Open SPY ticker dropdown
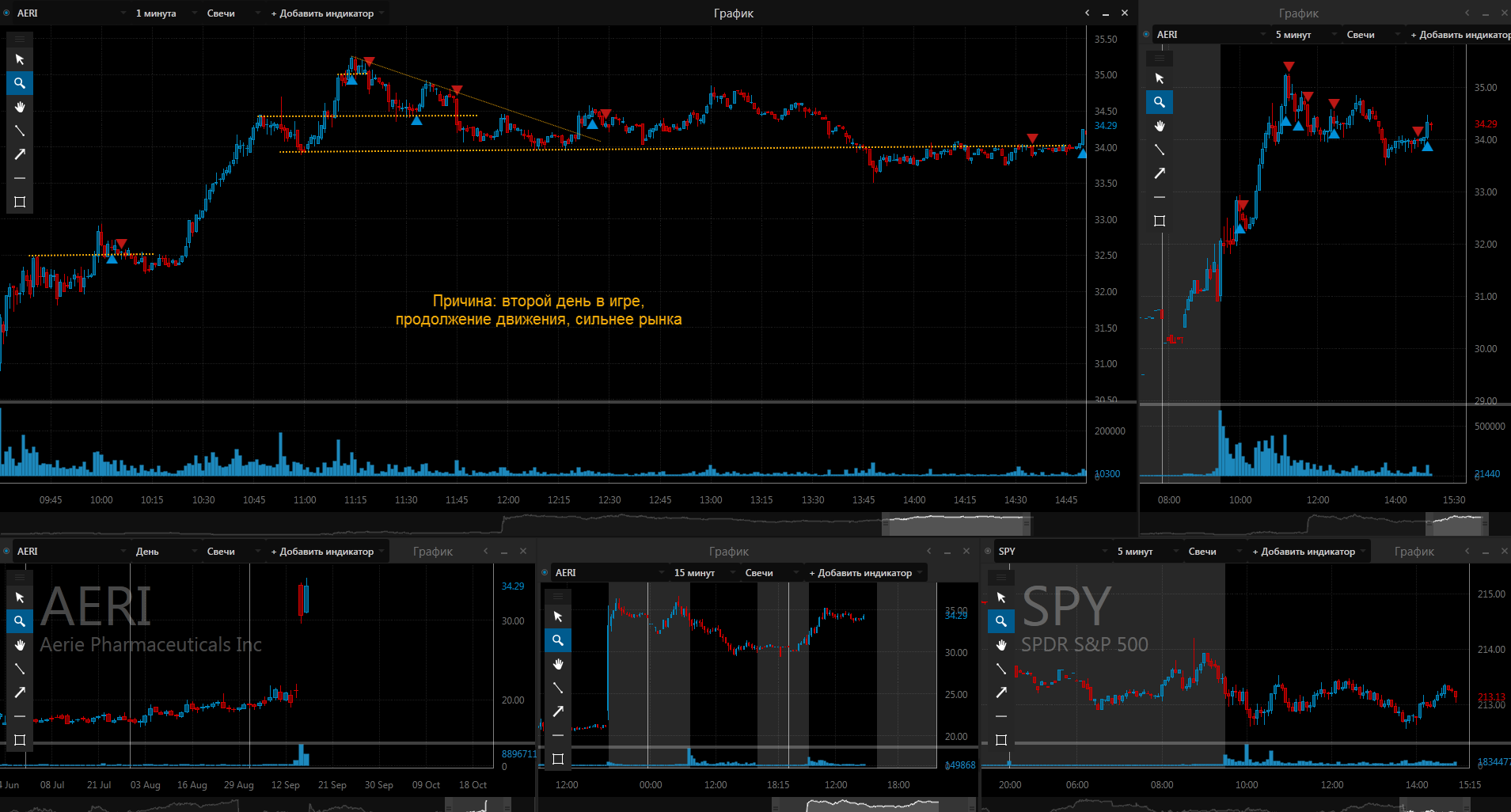 [x=1053, y=552]
